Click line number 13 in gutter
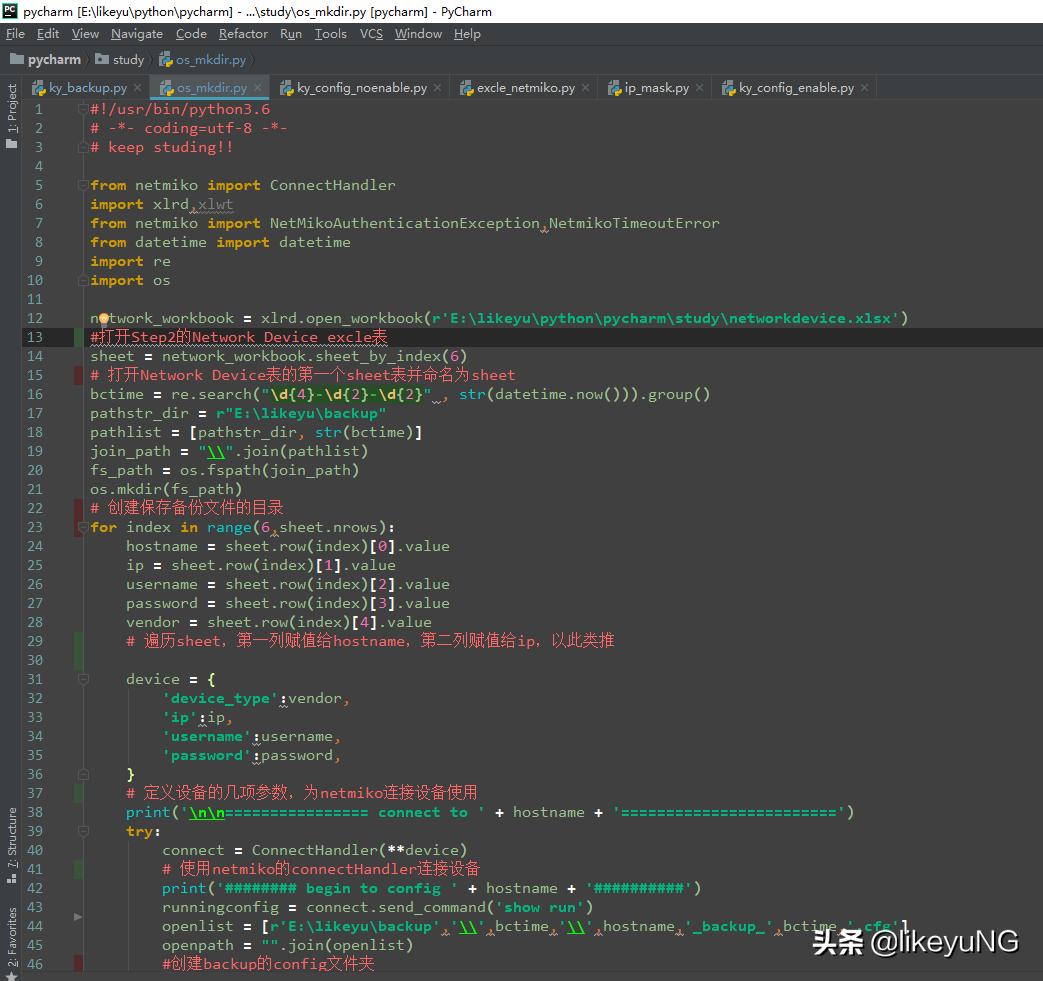The image size is (1043, 981). point(35,337)
